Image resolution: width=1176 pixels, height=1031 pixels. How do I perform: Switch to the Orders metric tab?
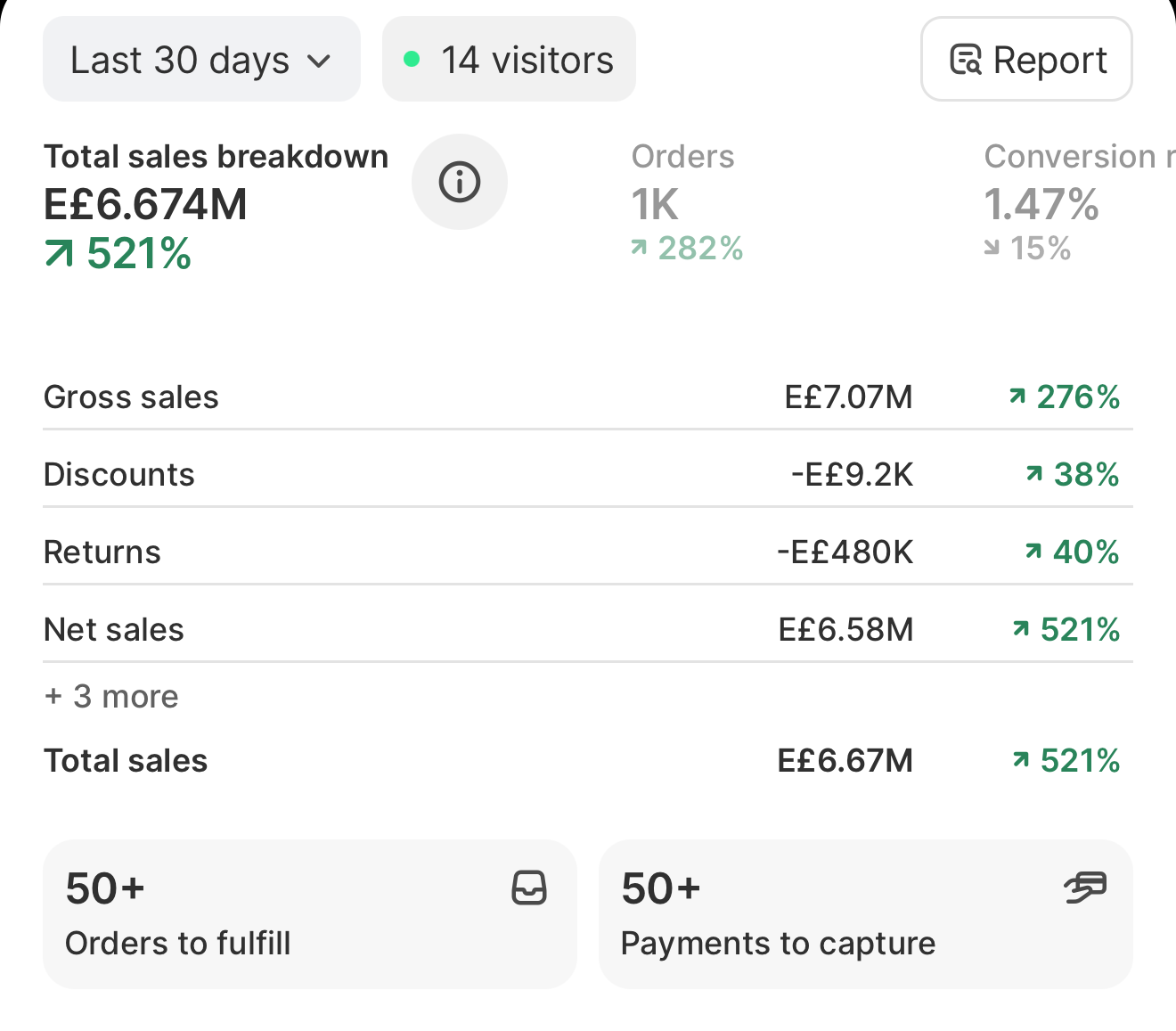pos(687,202)
